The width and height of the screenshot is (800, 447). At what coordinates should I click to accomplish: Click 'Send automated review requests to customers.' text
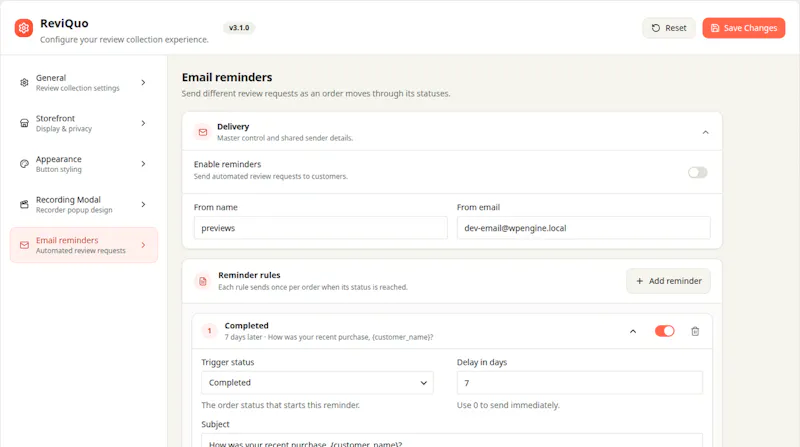pos(270,177)
